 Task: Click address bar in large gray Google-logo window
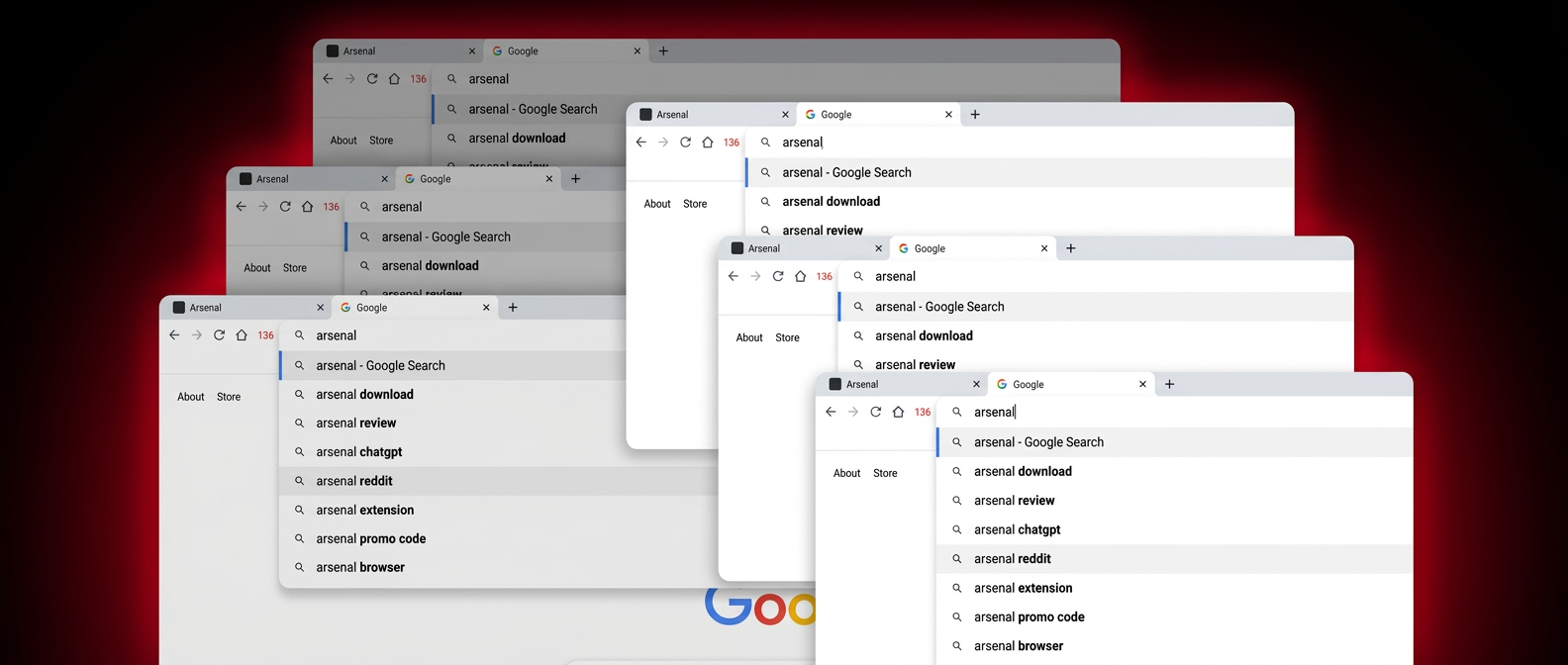tap(451, 335)
